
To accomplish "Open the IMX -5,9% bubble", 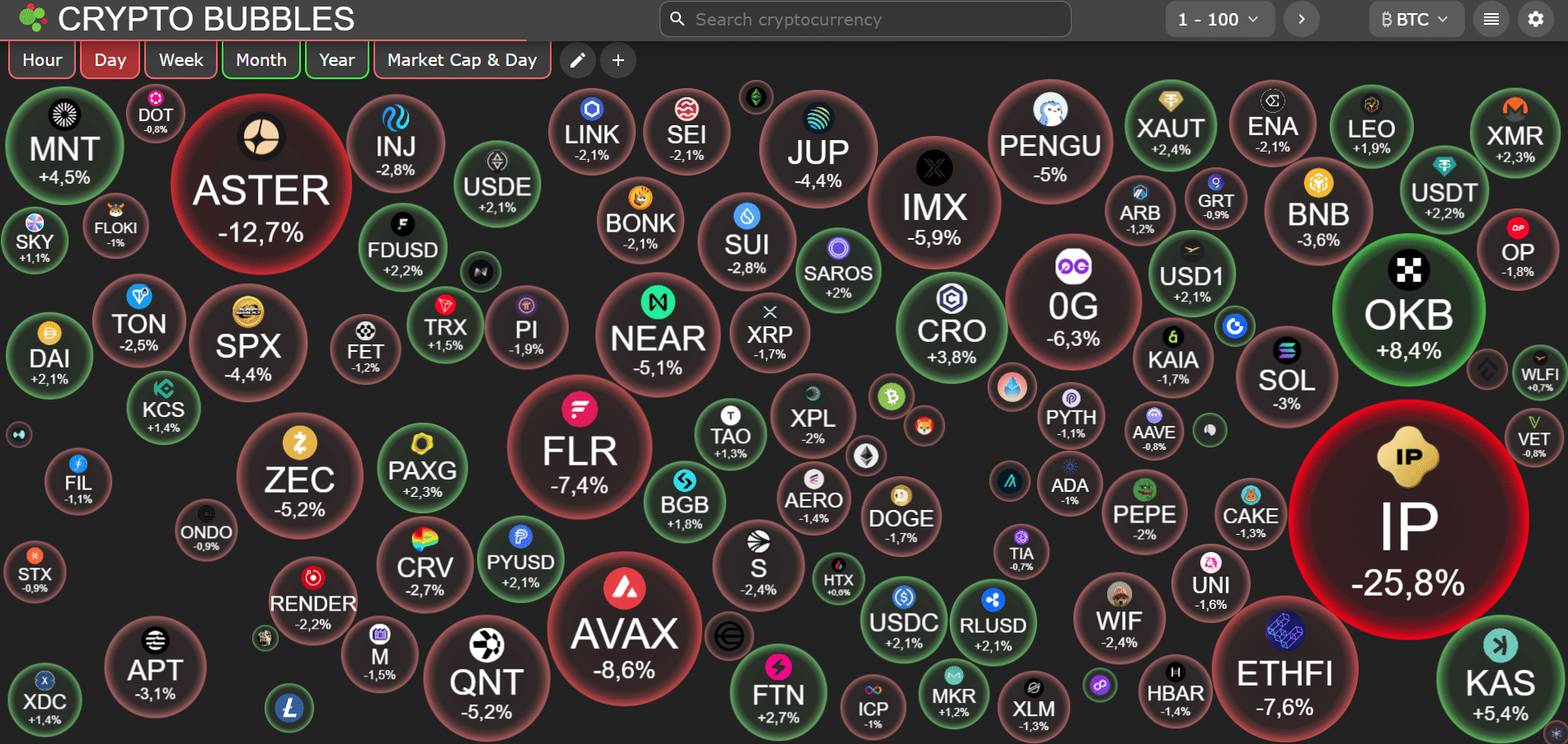I will pos(934,203).
